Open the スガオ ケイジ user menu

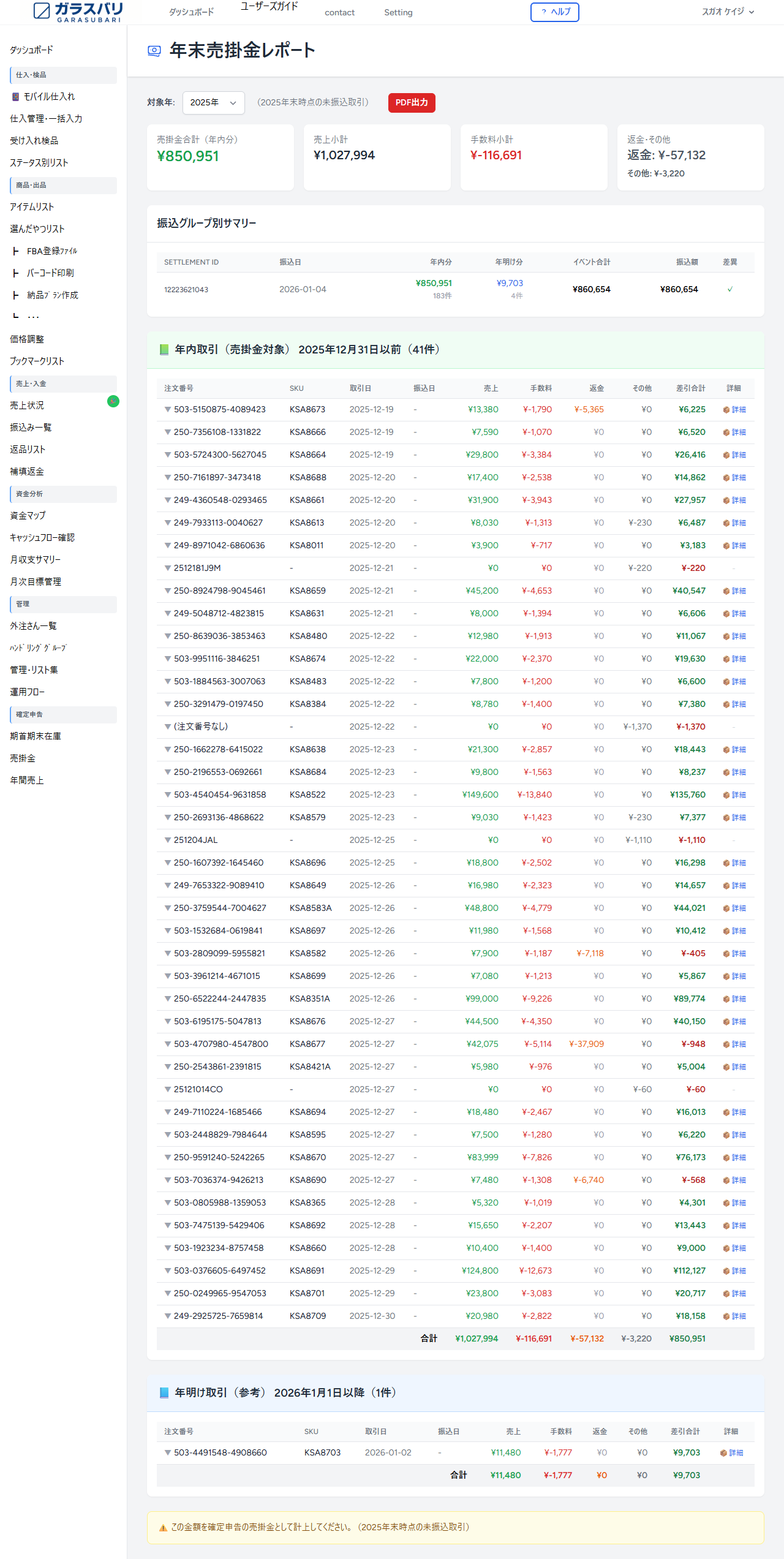pyautogui.click(x=728, y=12)
